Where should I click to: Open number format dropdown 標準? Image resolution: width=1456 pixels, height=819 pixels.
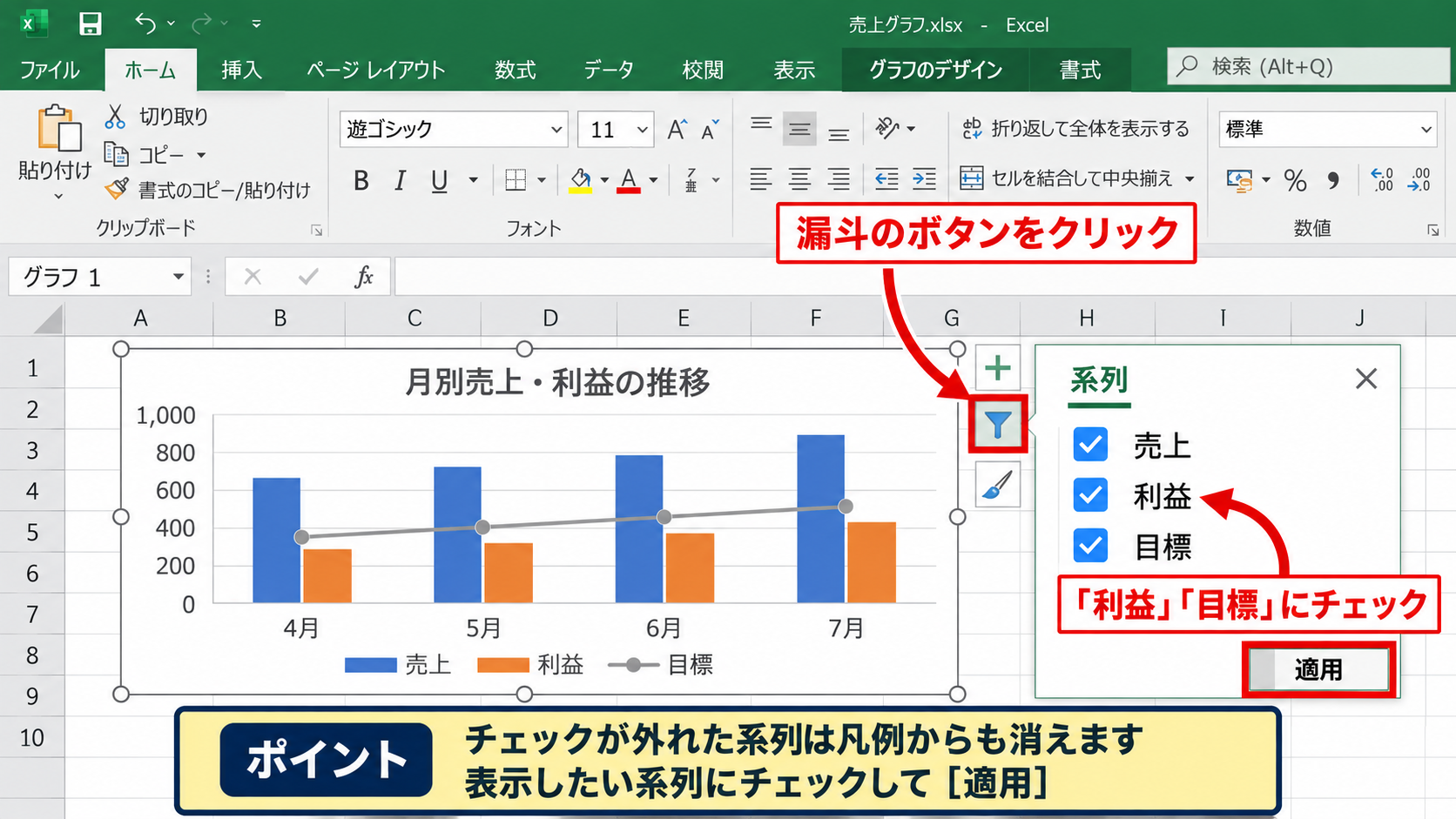coord(1426,130)
